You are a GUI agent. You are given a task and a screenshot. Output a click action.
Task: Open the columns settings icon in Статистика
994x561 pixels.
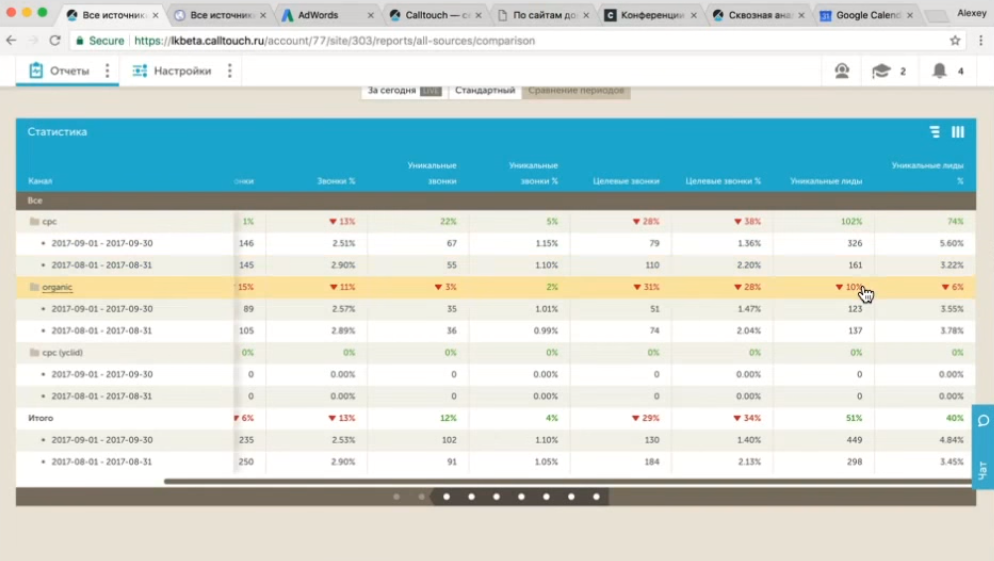pyautogui.click(x=958, y=132)
